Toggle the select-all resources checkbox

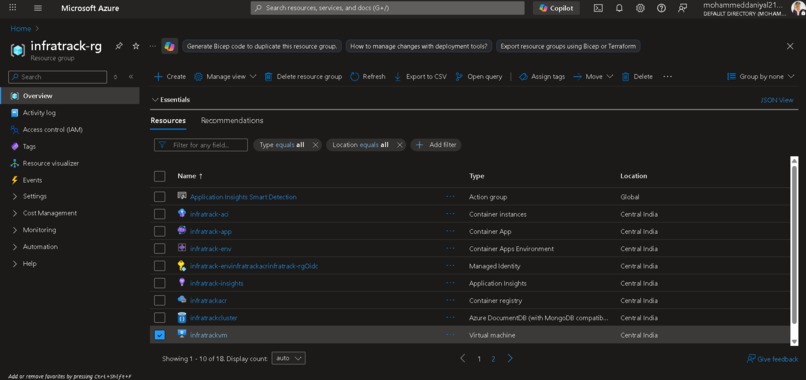click(x=160, y=176)
